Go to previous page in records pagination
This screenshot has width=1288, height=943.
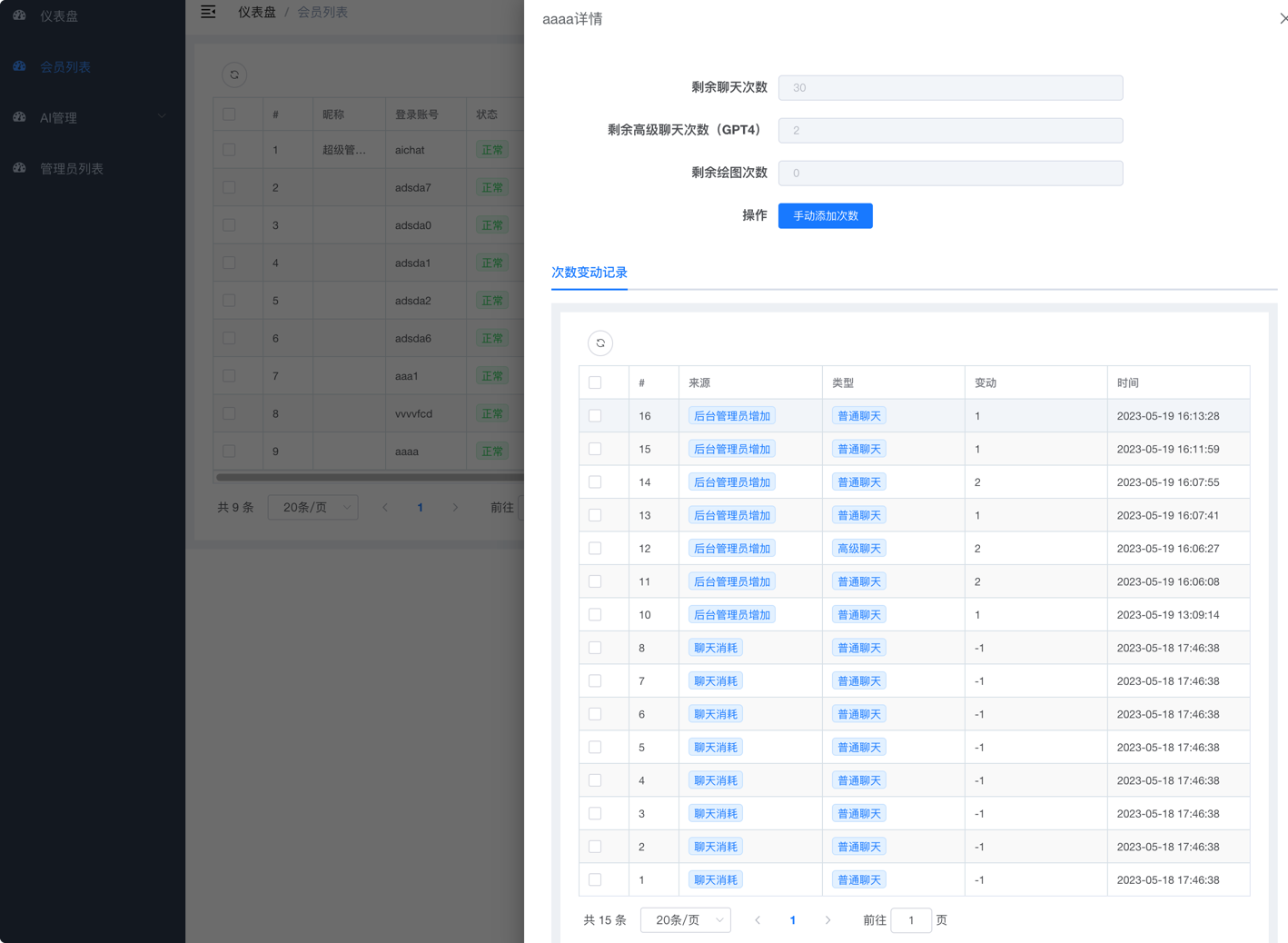pyautogui.click(x=758, y=920)
